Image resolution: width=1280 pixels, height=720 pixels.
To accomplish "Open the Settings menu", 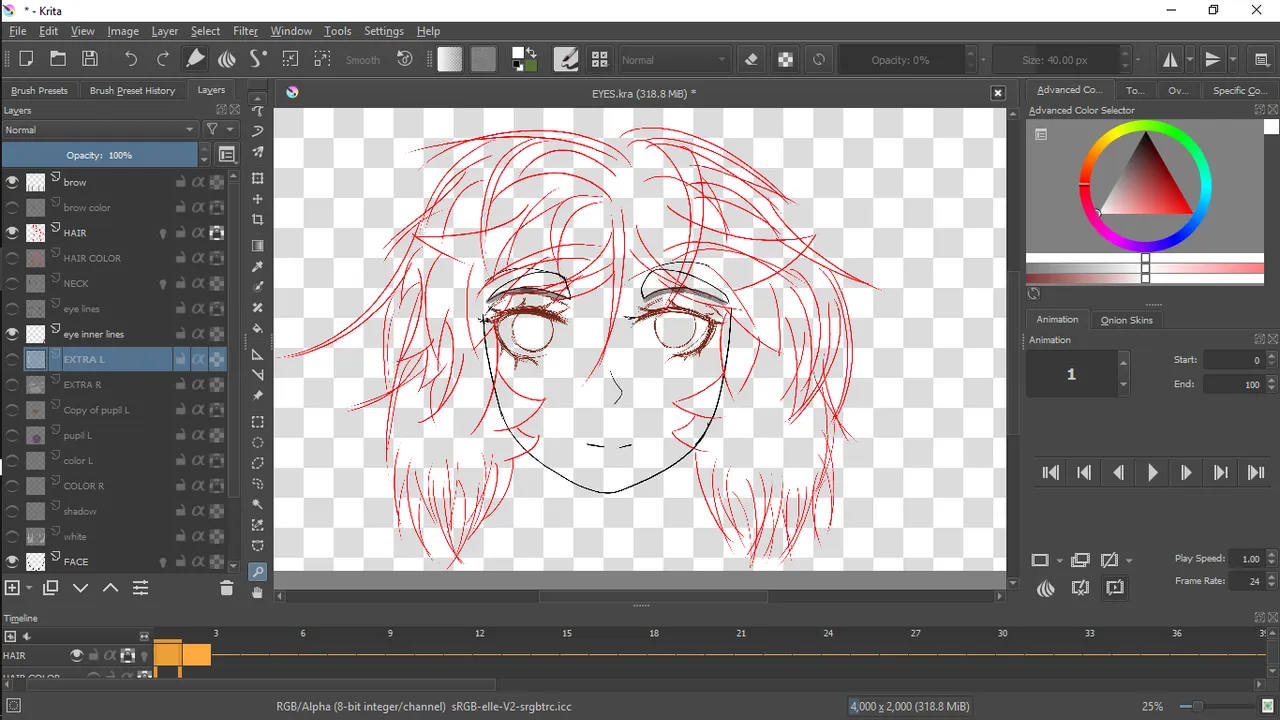I will click(384, 31).
